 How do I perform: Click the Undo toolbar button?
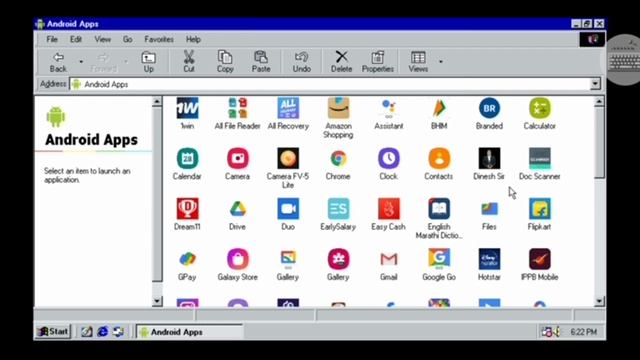click(x=302, y=62)
